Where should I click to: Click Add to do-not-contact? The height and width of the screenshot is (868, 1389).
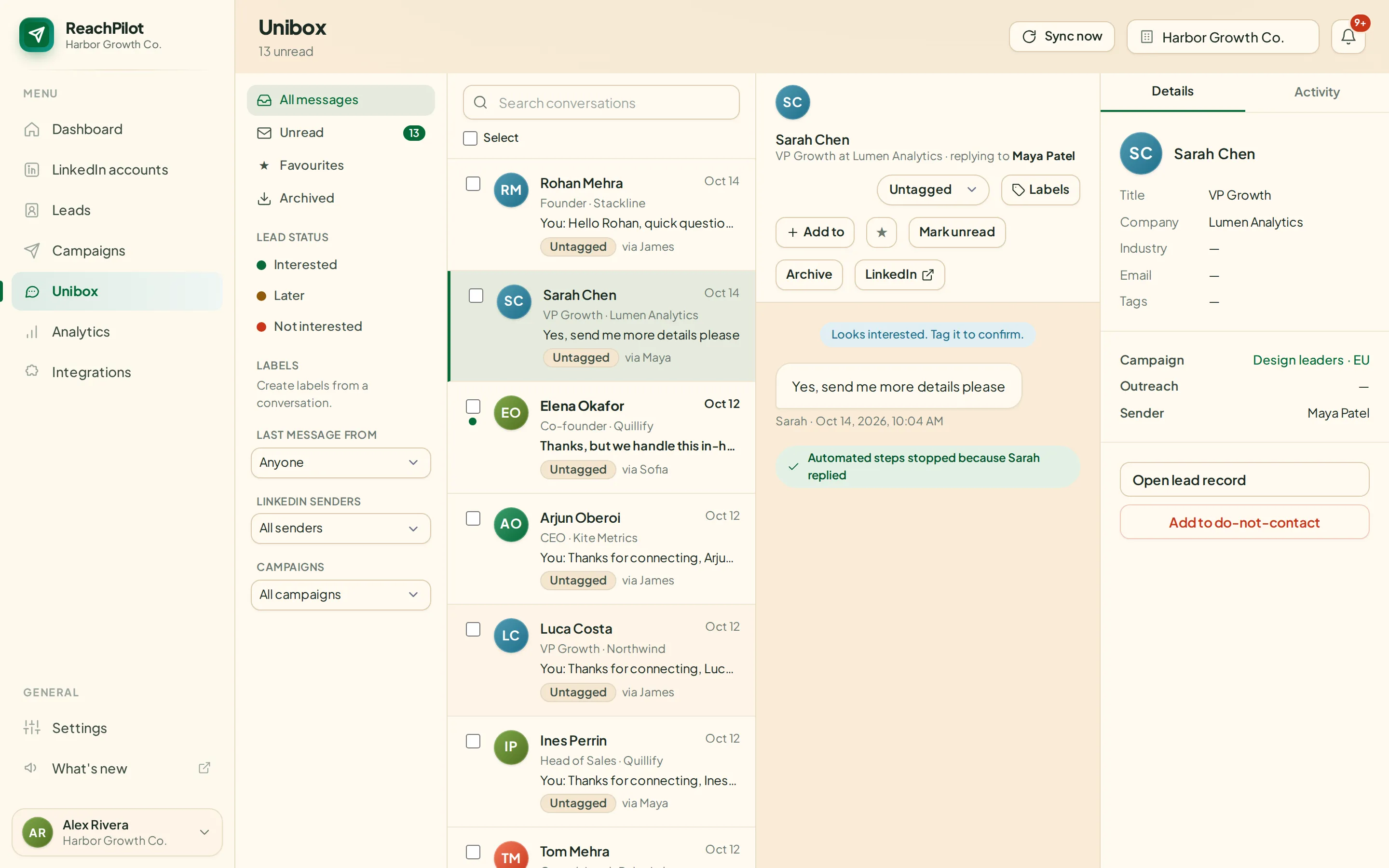(1244, 522)
